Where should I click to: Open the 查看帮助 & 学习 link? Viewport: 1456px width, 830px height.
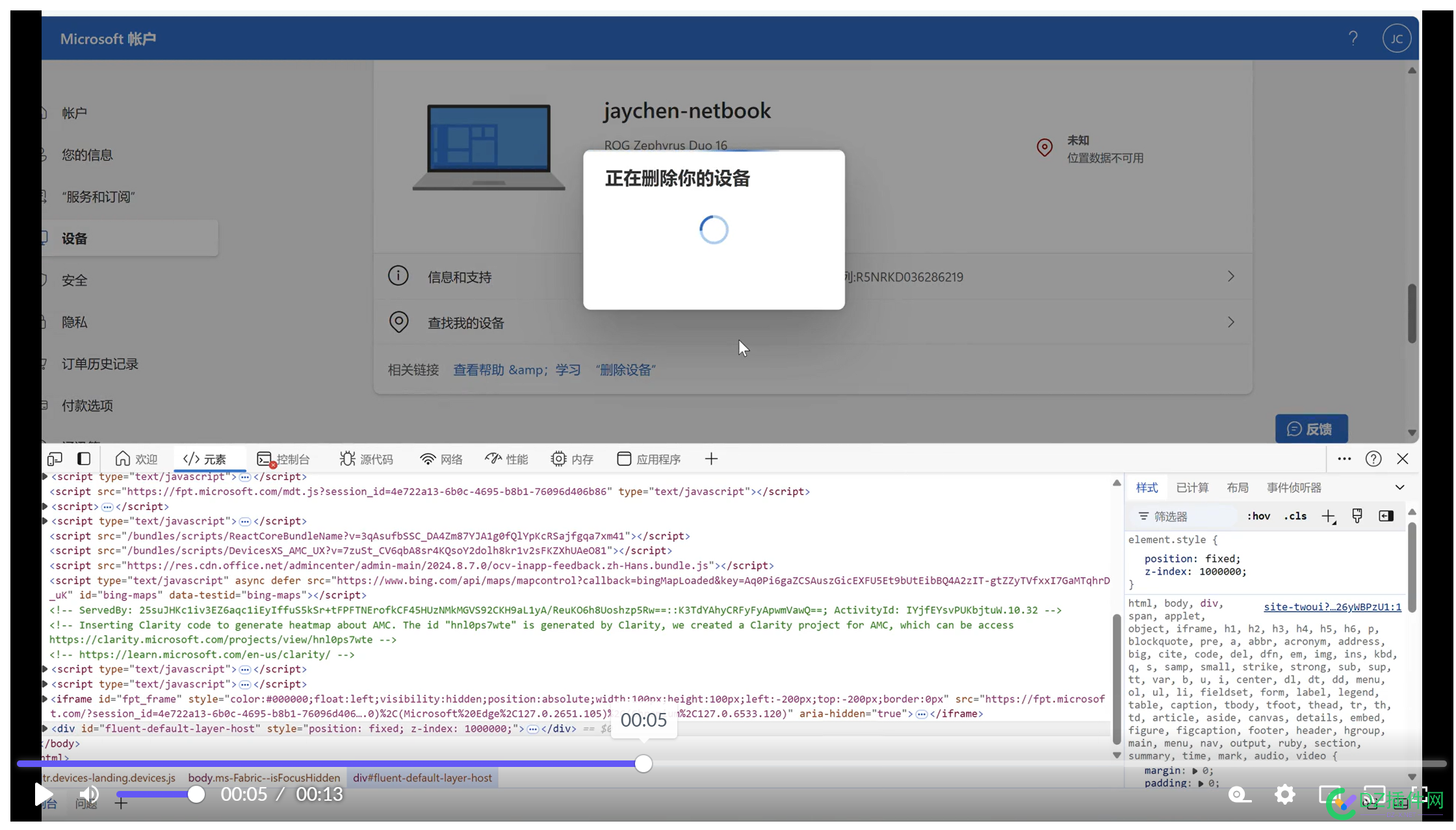[x=517, y=370]
